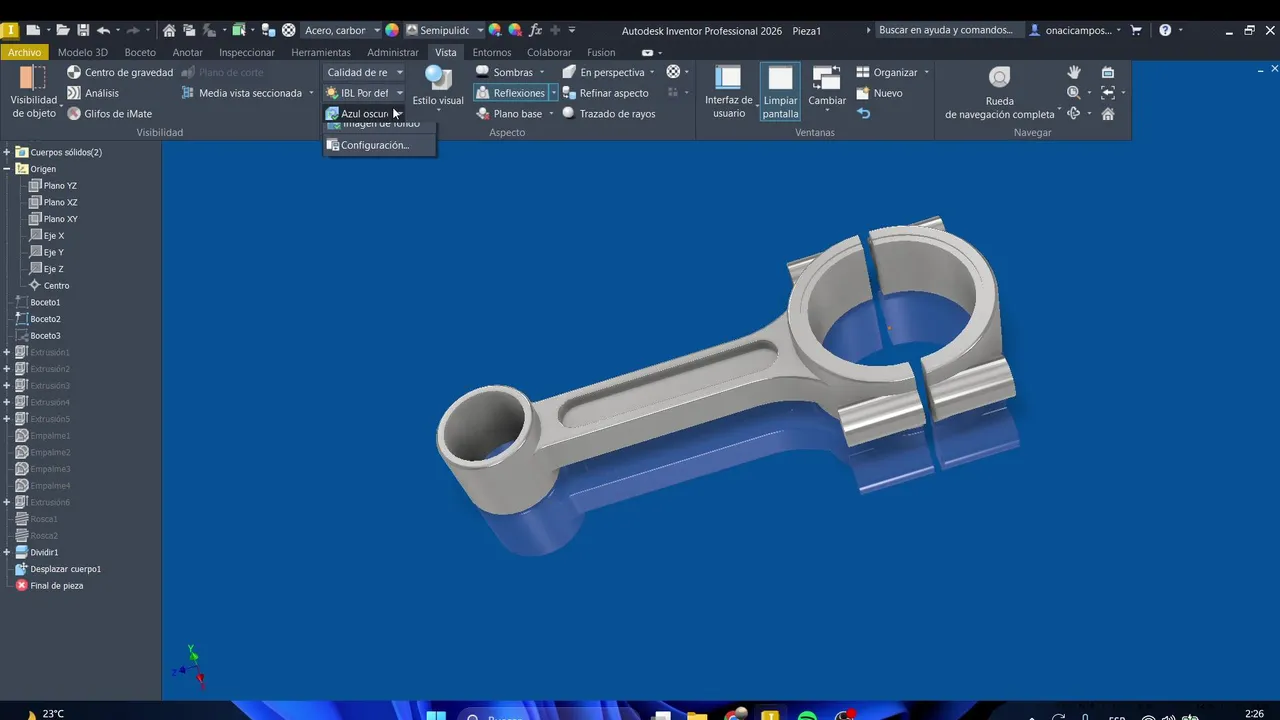Select the Orbit tool in Navegar
Viewport: 1280px width, 720px height.
point(1074,114)
